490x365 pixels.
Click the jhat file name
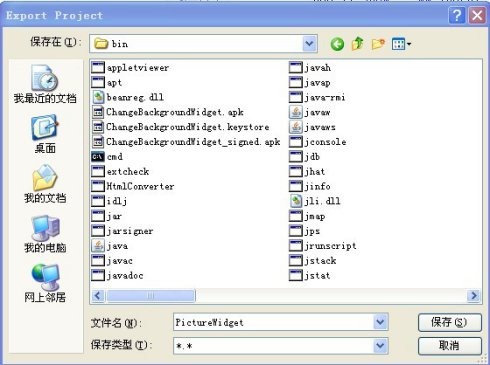pos(314,172)
